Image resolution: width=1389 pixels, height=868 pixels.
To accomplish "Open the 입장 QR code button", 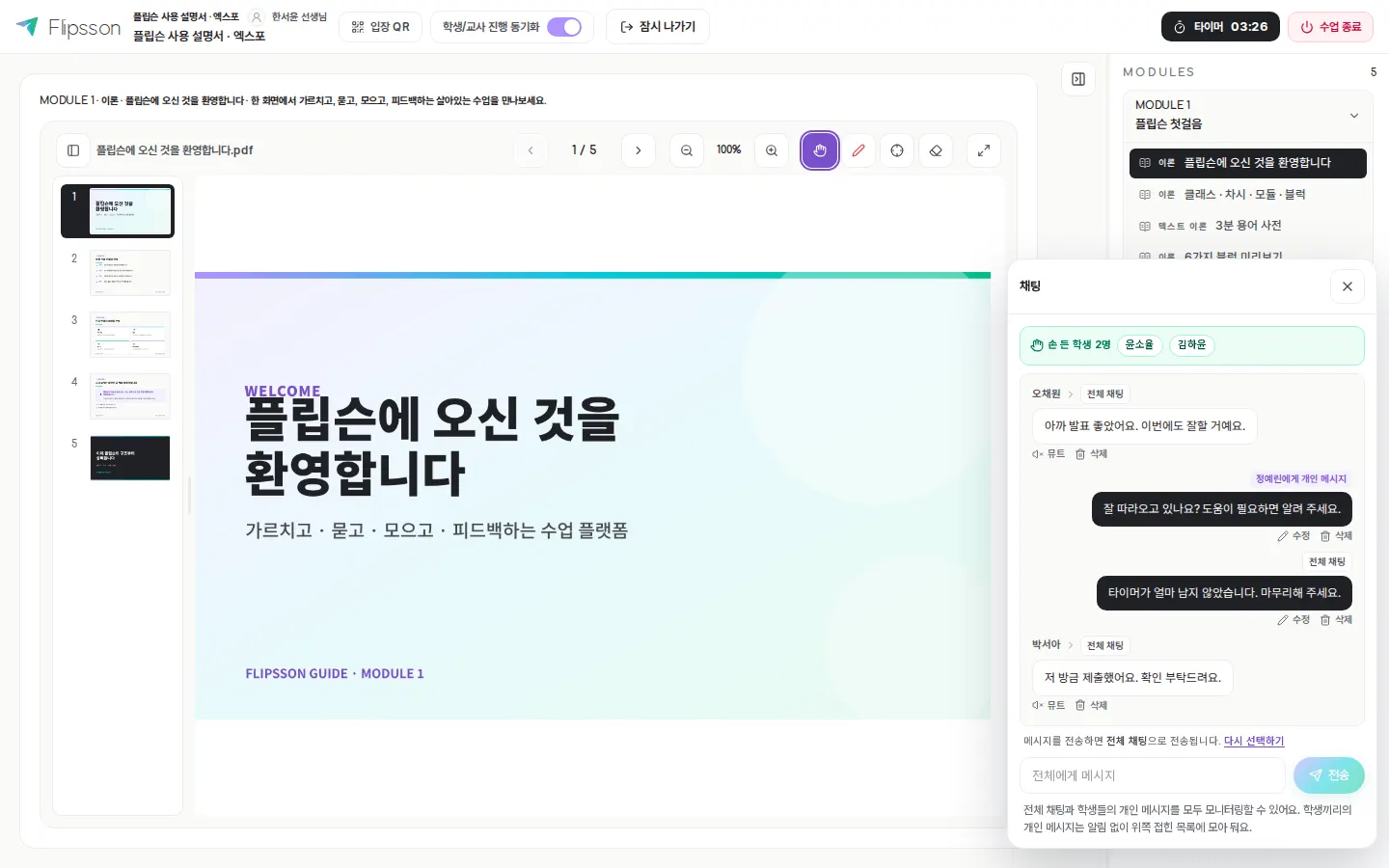I will [381, 27].
